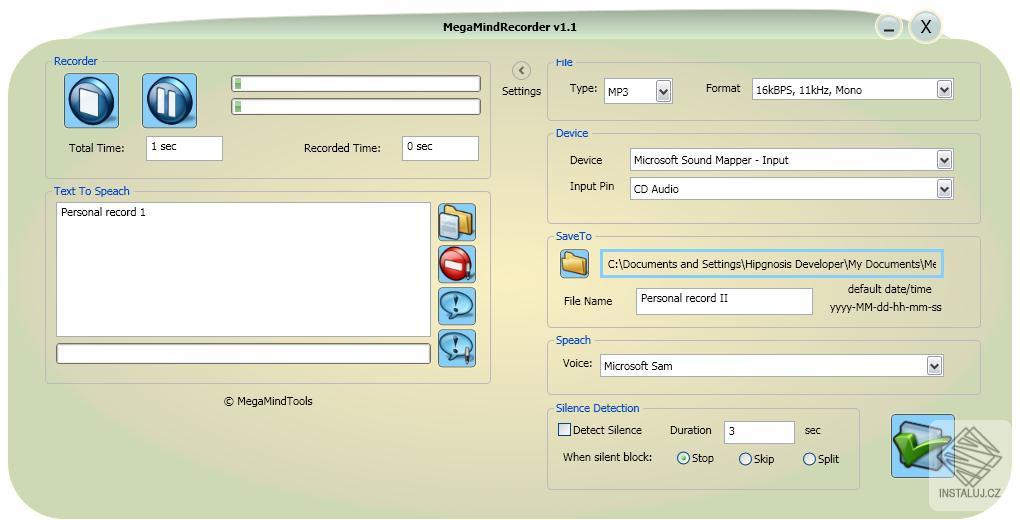Screen dimensions: 1020x520
Task: Minimize the MegaMindRecorder window
Action: point(888,27)
